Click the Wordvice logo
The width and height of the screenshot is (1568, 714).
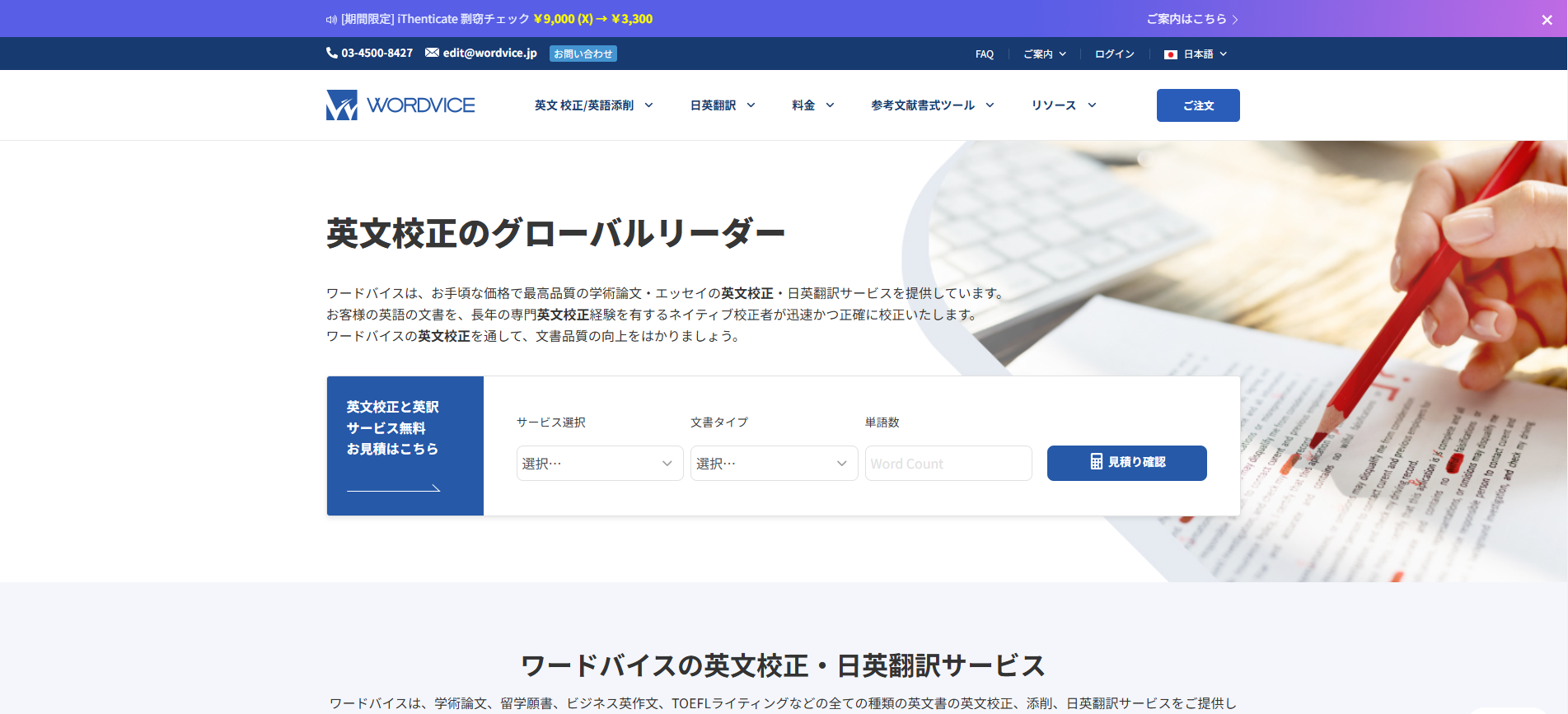[400, 105]
